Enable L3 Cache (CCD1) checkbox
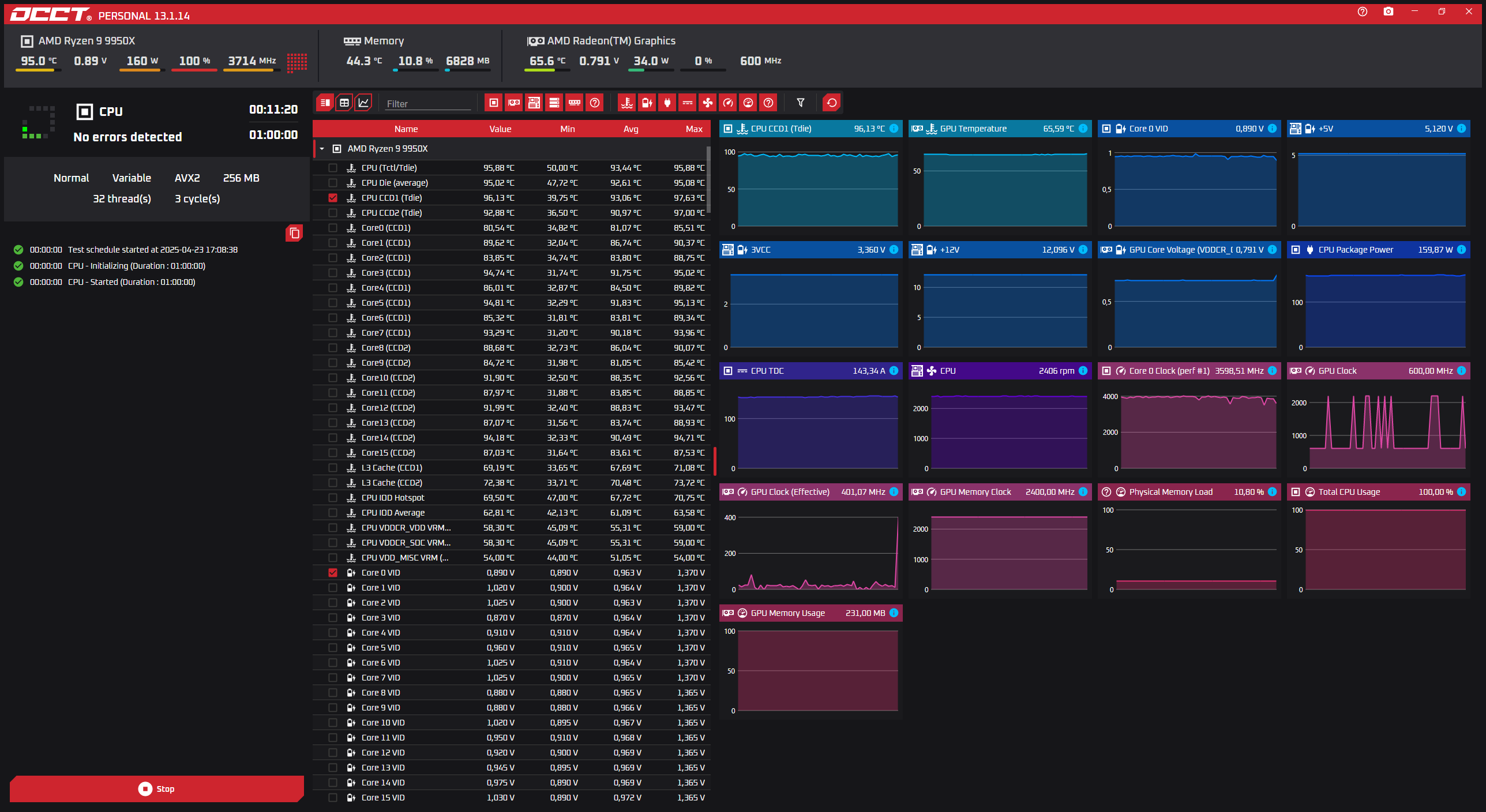The width and height of the screenshot is (1486, 812). pyautogui.click(x=333, y=468)
